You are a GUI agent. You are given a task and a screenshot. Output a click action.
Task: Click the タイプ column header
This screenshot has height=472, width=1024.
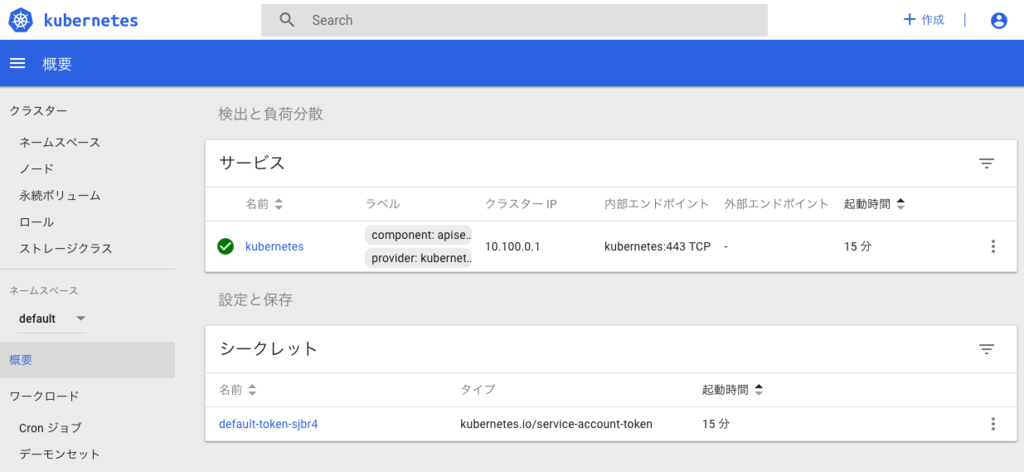pos(477,390)
